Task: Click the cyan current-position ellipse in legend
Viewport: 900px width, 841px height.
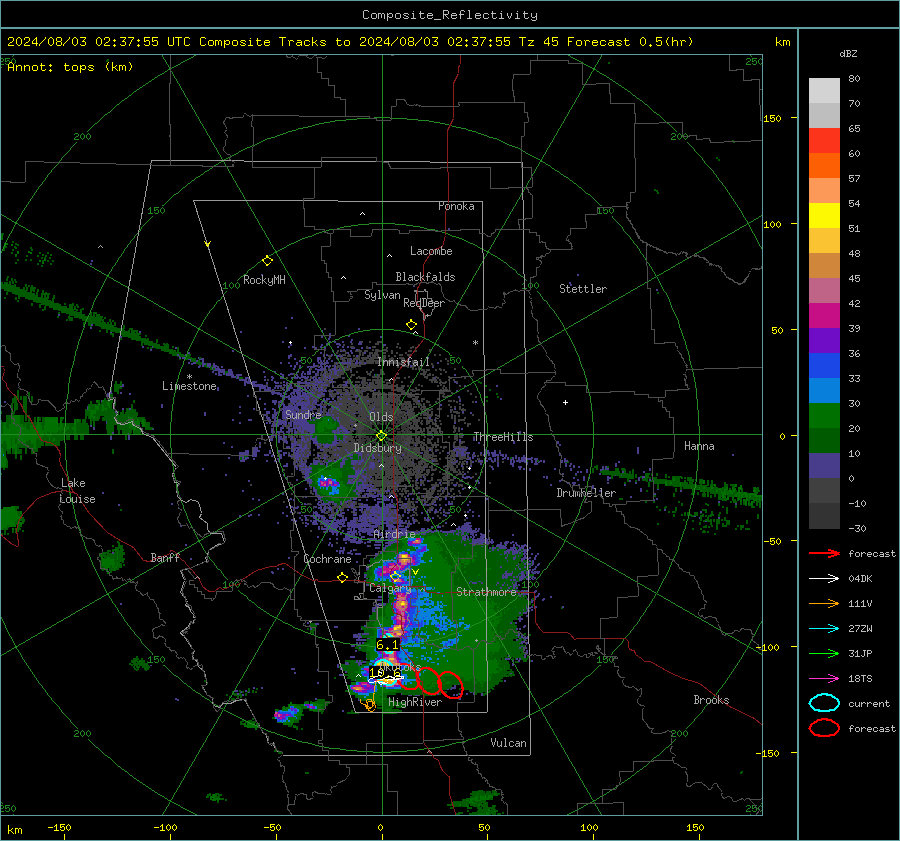Action: [x=824, y=703]
